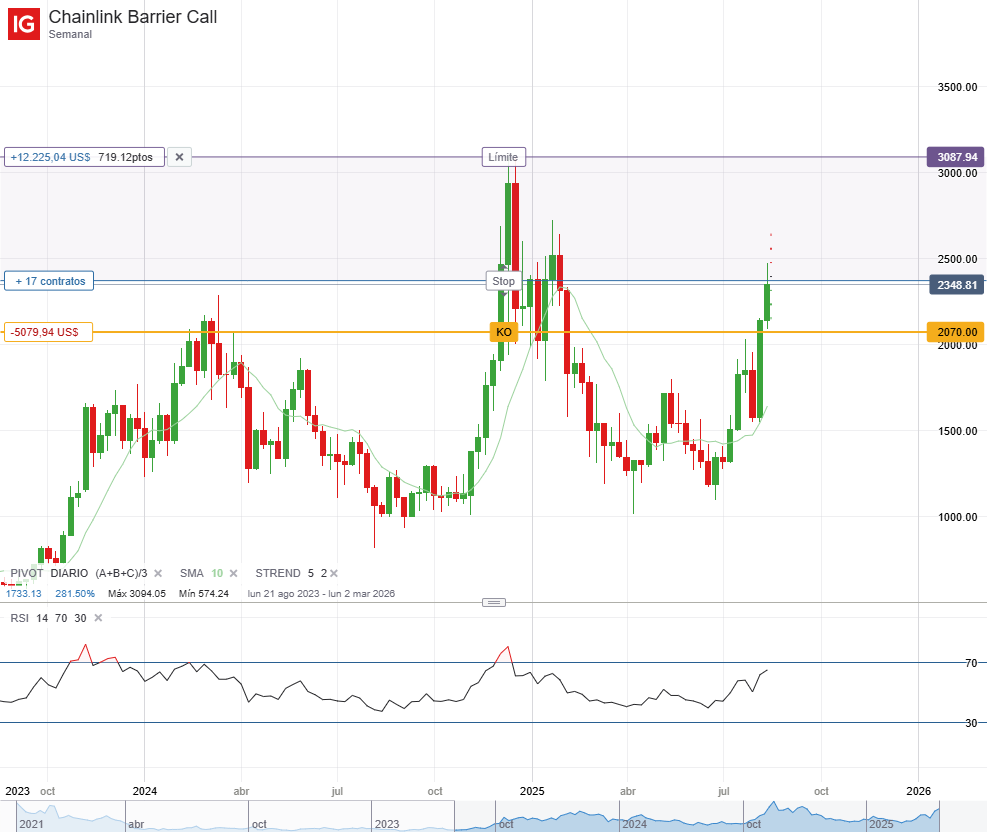This screenshot has width=987, height=832.
Task: Select the Límite order marker
Action: 504,157
